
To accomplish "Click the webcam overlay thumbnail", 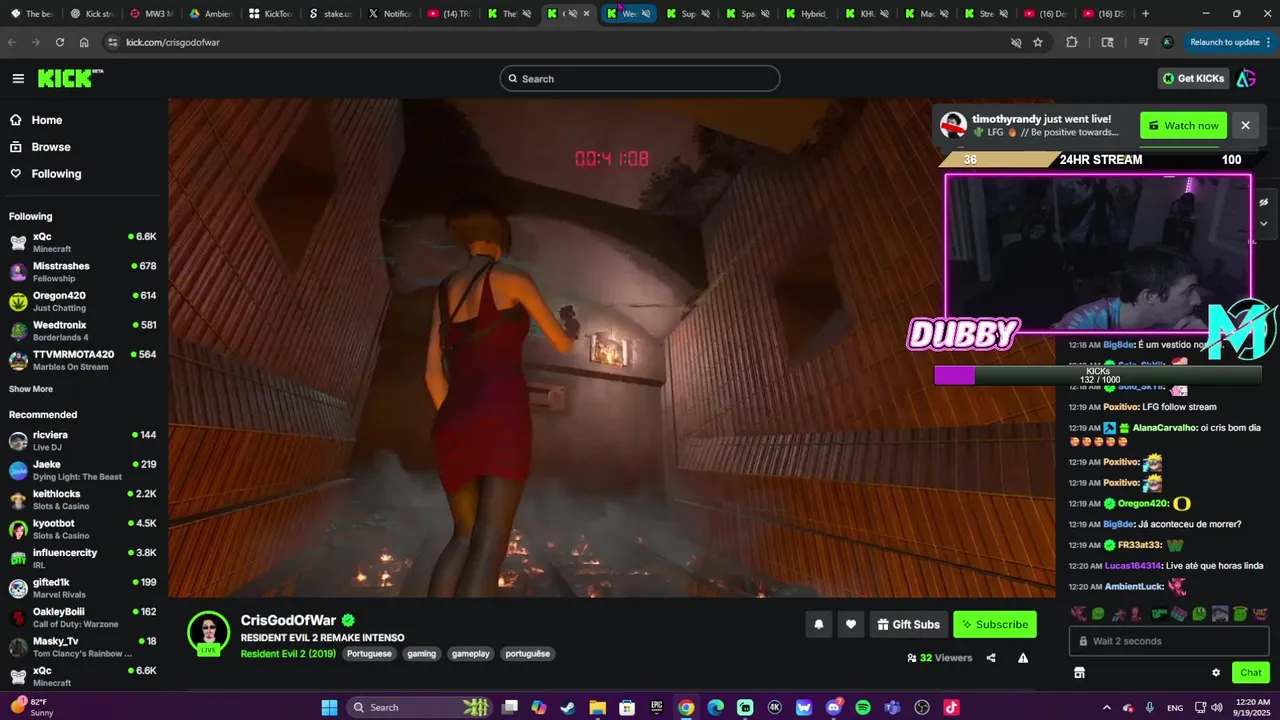I will (1098, 253).
